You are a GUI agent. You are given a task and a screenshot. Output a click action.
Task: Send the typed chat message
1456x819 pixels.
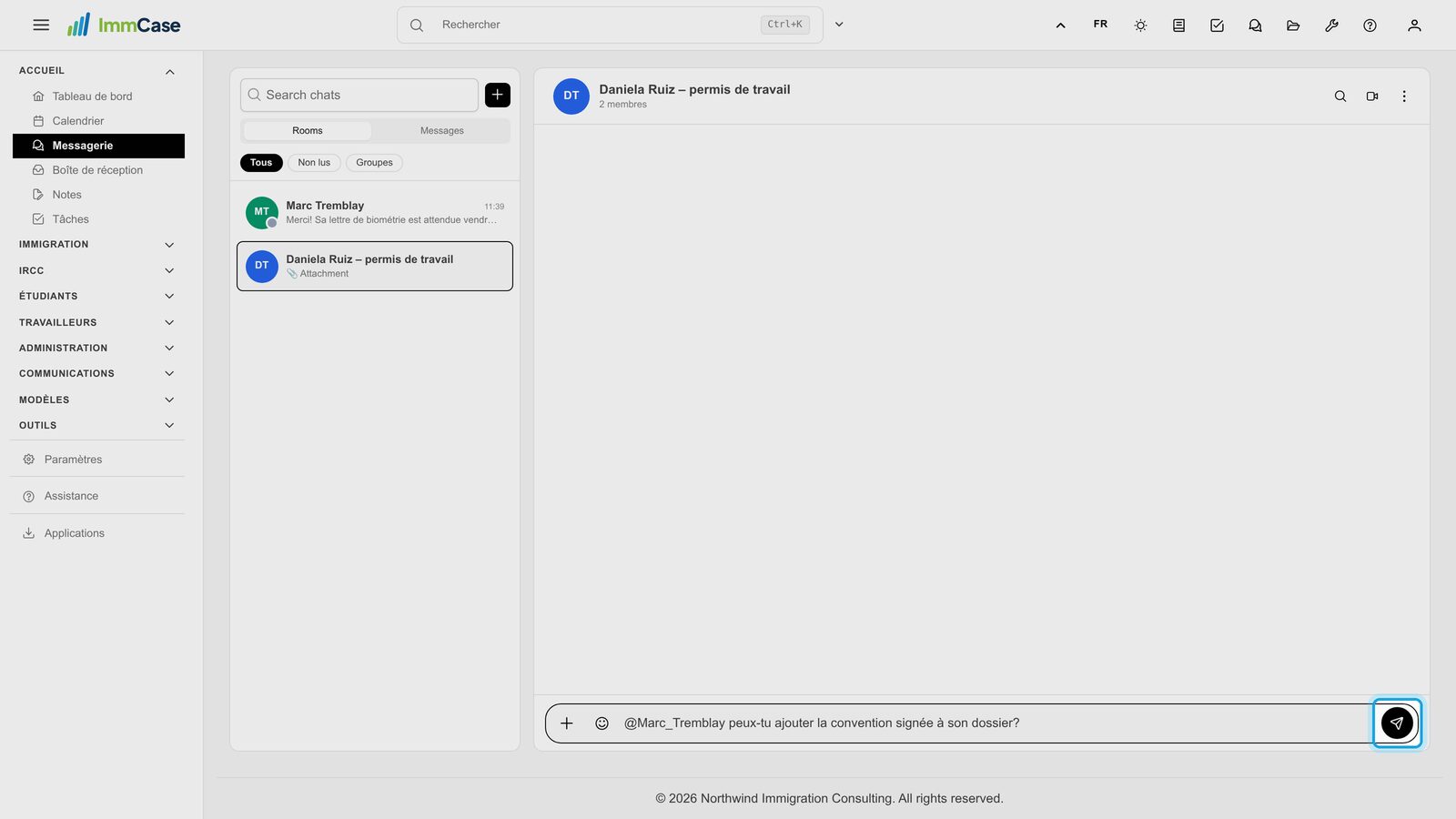(1397, 723)
